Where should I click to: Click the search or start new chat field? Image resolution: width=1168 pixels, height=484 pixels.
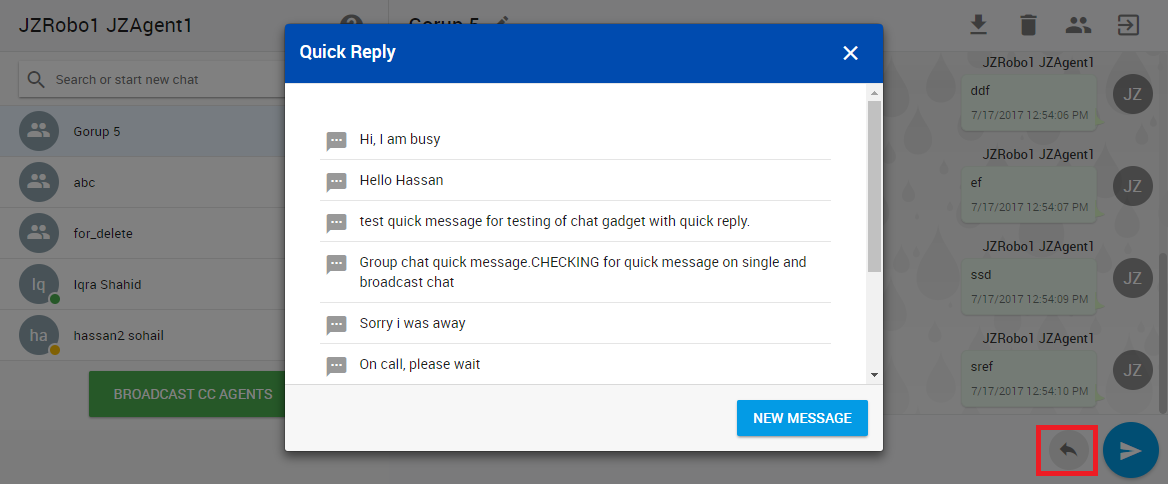[160, 79]
